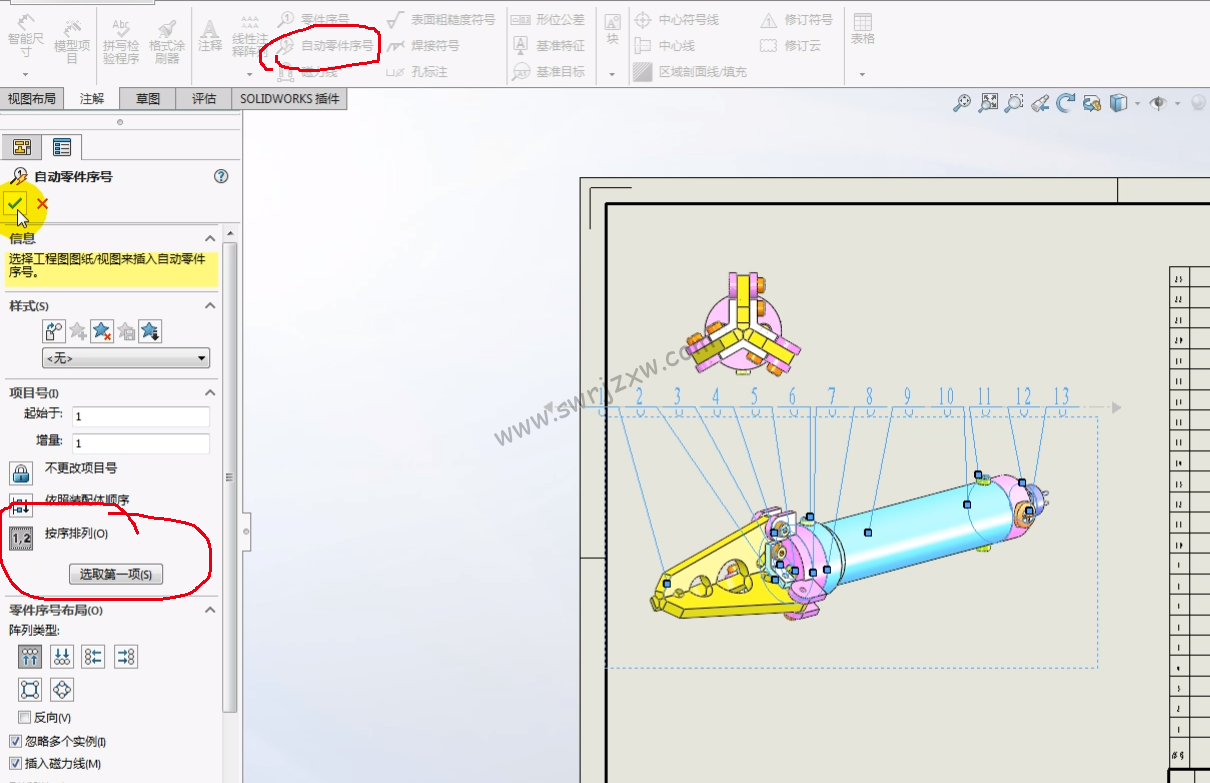Confirm with the green checkmark

coord(16,203)
